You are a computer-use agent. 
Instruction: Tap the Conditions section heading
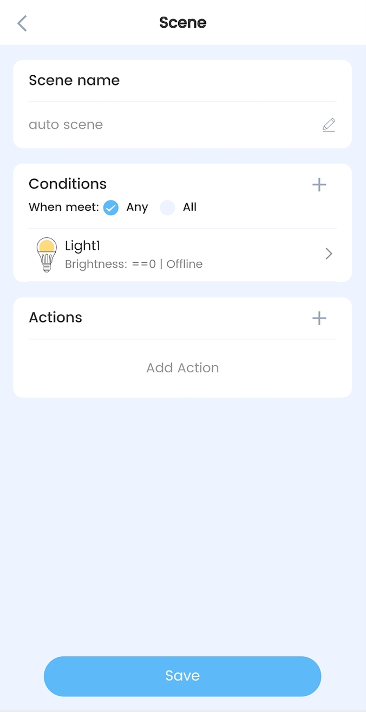click(x=68, y=184)
